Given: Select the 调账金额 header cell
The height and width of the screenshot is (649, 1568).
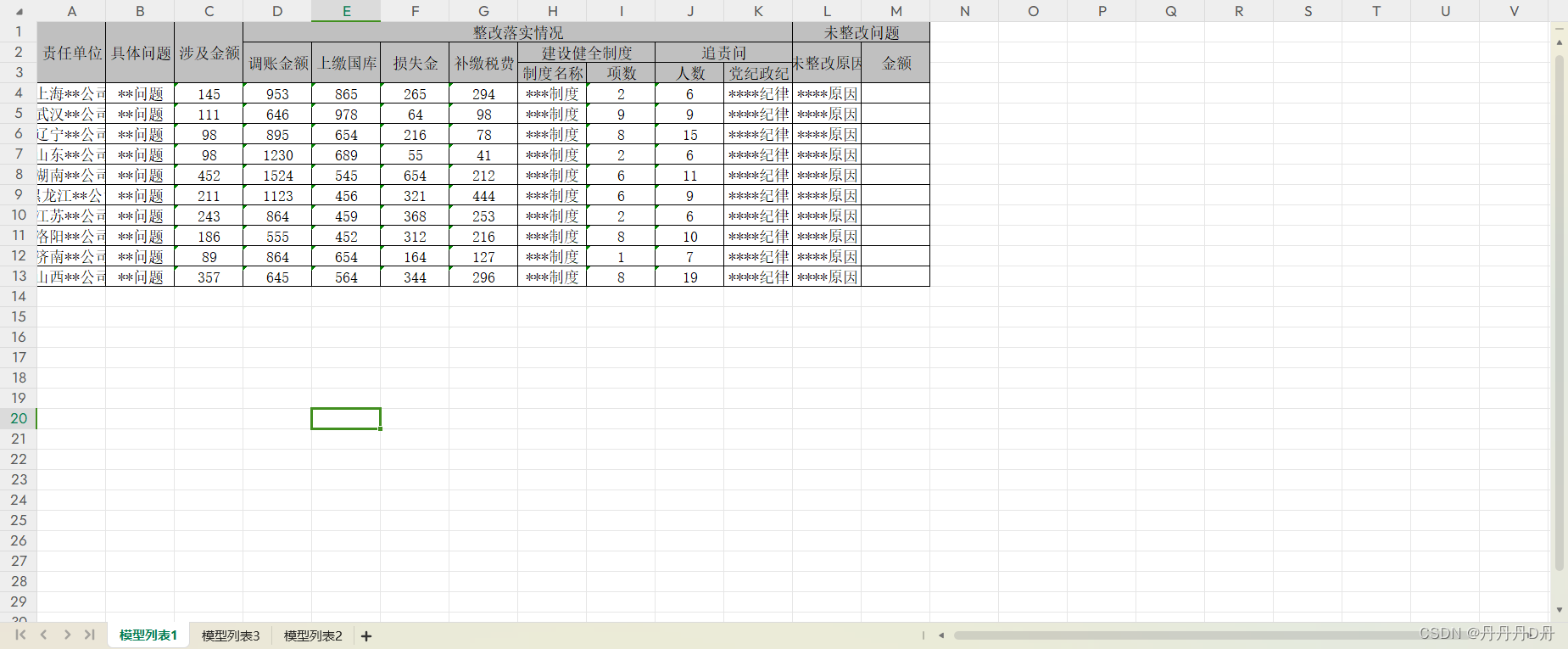Looking at the screenshot, I should click(x=277, y=63).
